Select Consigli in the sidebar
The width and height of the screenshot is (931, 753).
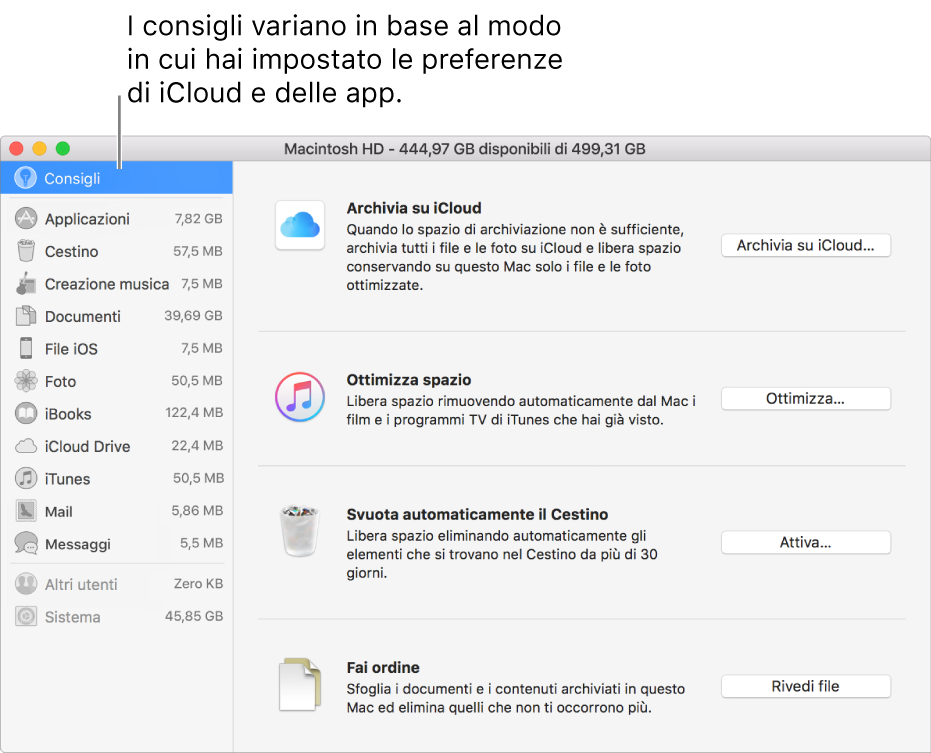[116, 178]
